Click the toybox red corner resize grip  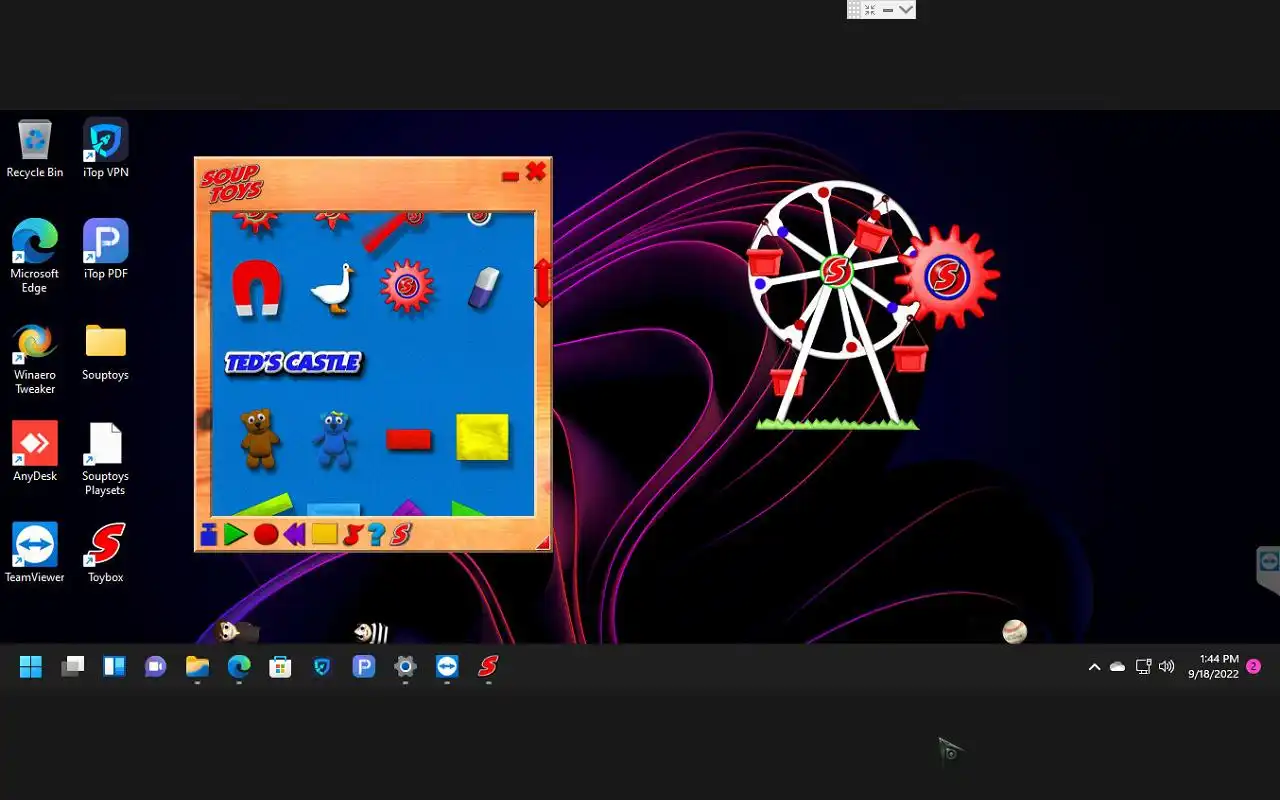tap(544, 543)
